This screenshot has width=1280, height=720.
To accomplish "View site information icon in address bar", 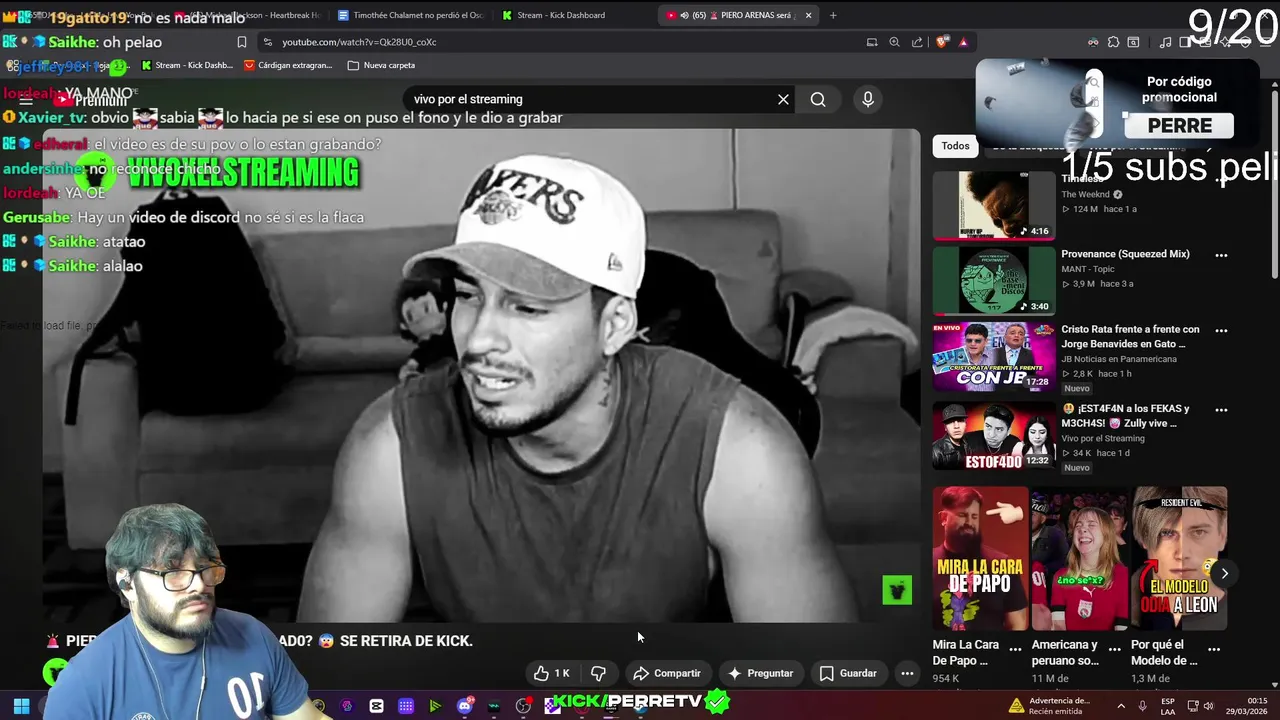I will [x=266, y=42].
